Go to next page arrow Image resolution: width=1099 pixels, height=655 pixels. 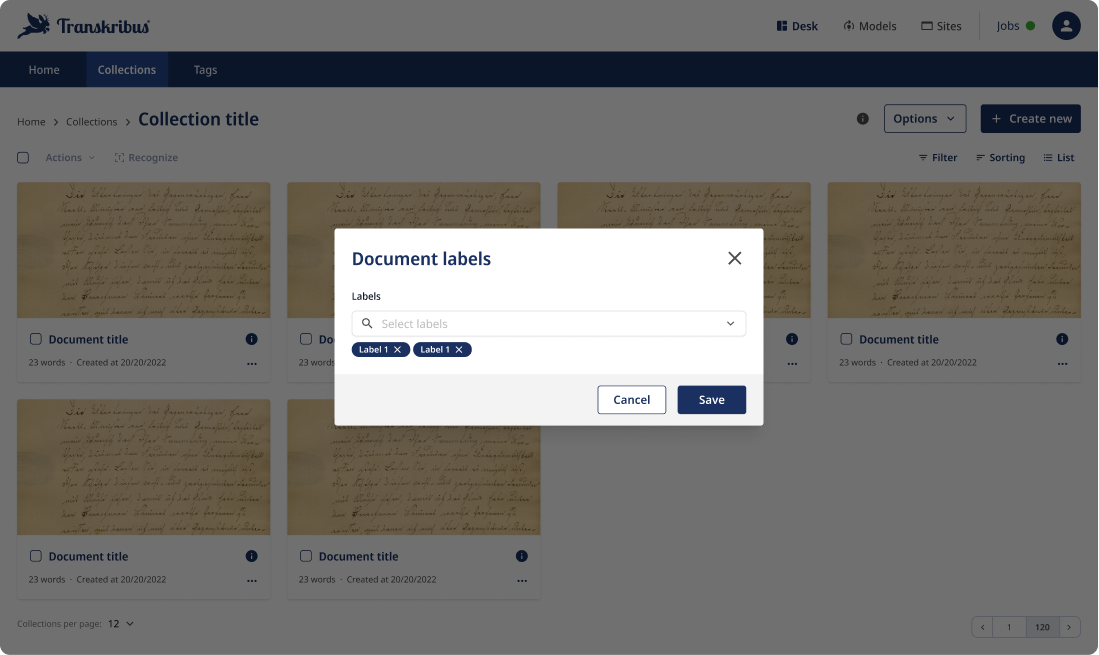pos(1069,627)
